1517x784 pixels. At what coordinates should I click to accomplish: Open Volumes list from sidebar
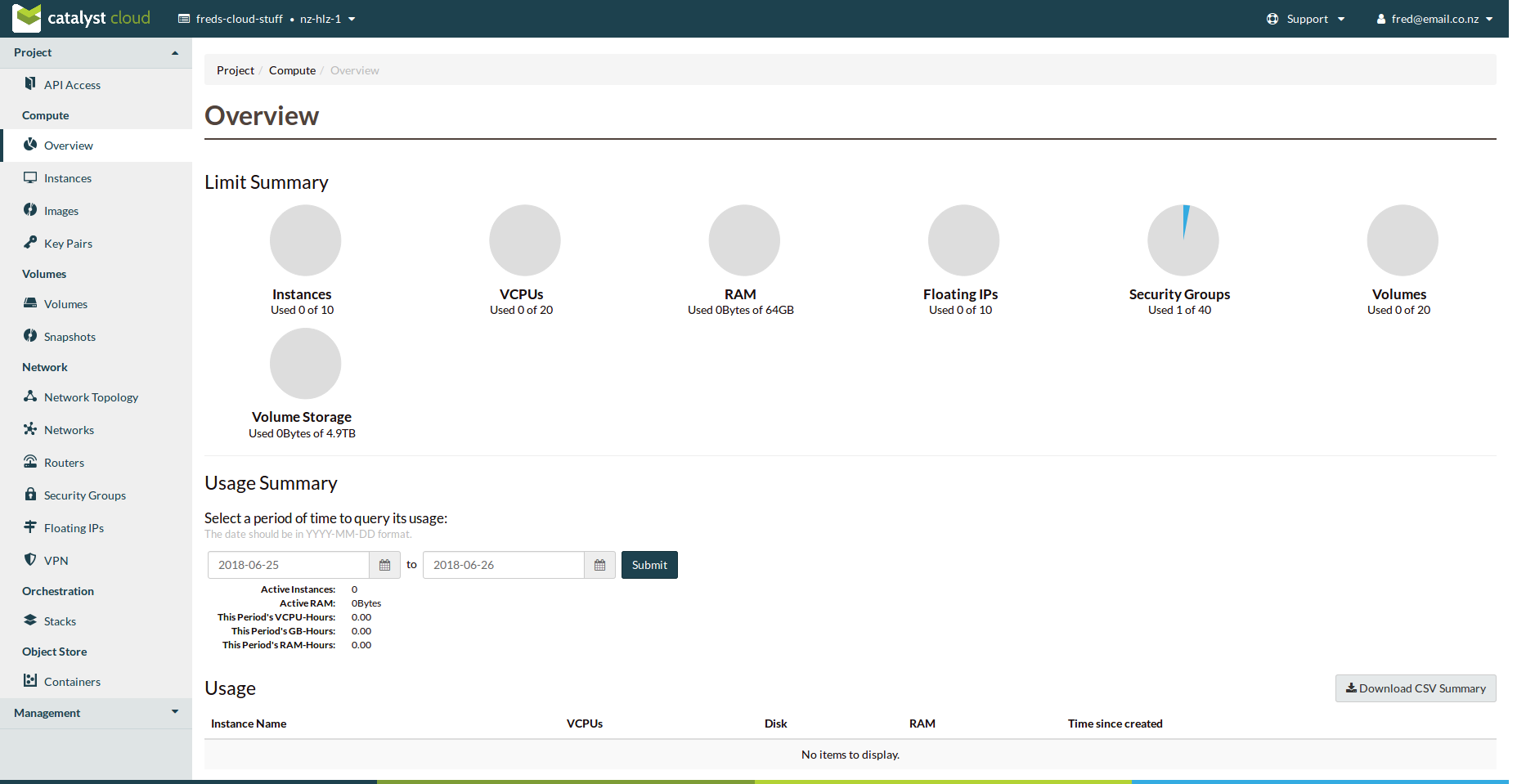tap(65, 304)
